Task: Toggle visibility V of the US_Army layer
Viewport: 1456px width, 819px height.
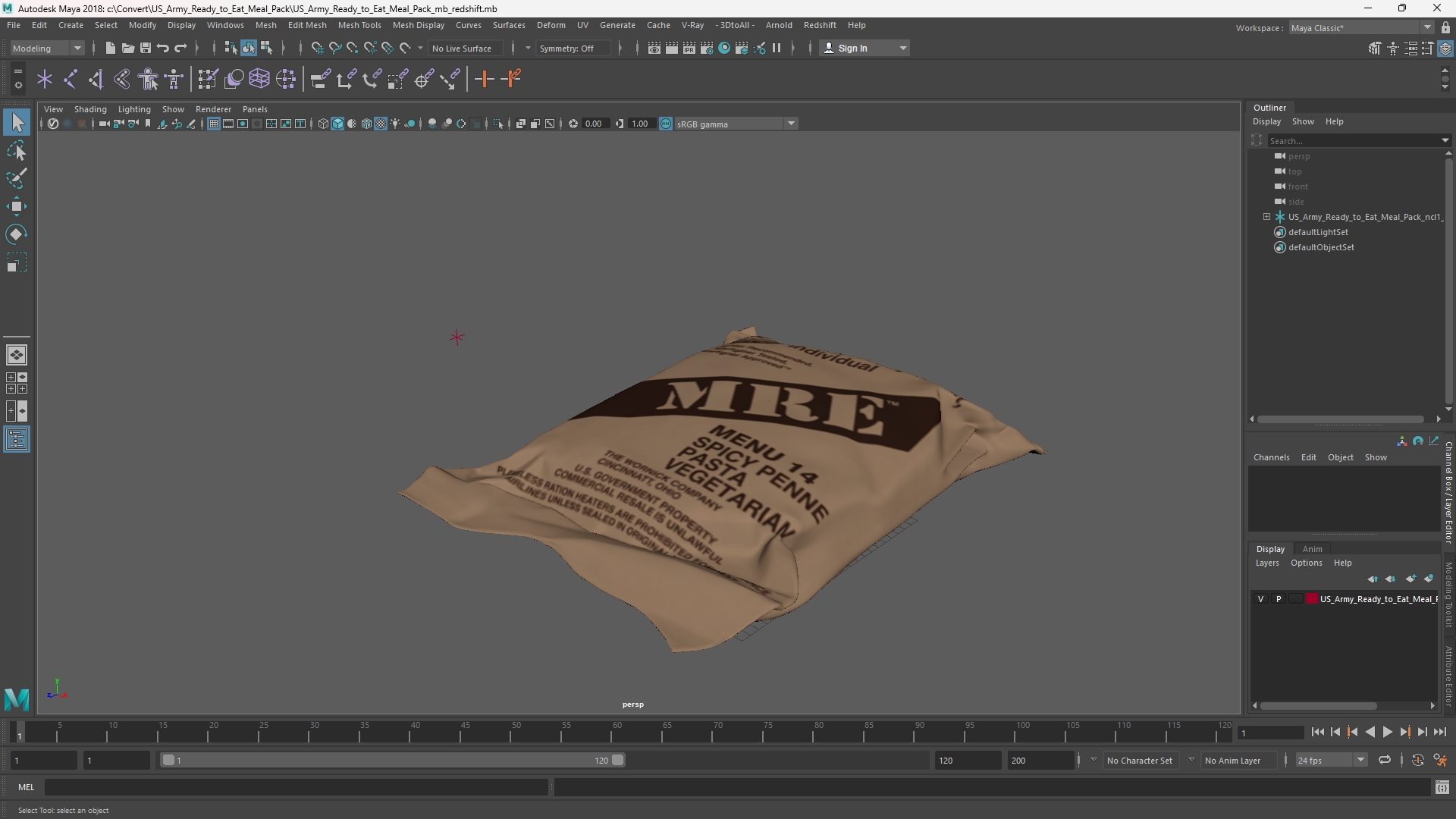Action: pos(1261,599)
